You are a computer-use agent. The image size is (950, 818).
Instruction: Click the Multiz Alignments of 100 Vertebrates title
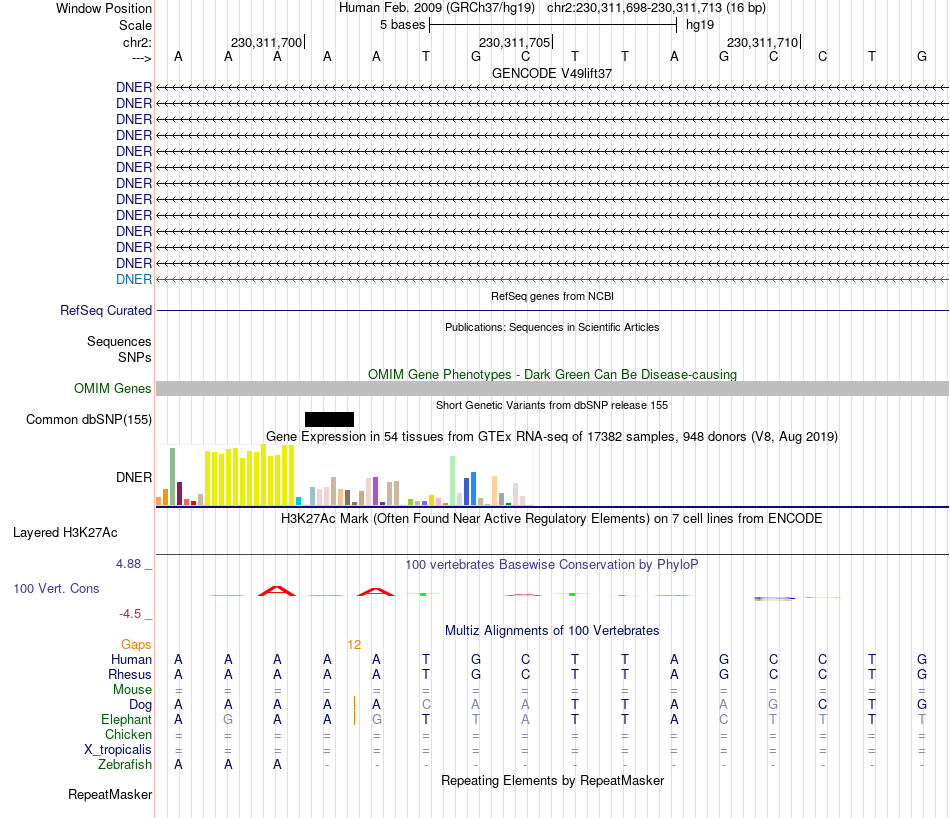(551, 630)
